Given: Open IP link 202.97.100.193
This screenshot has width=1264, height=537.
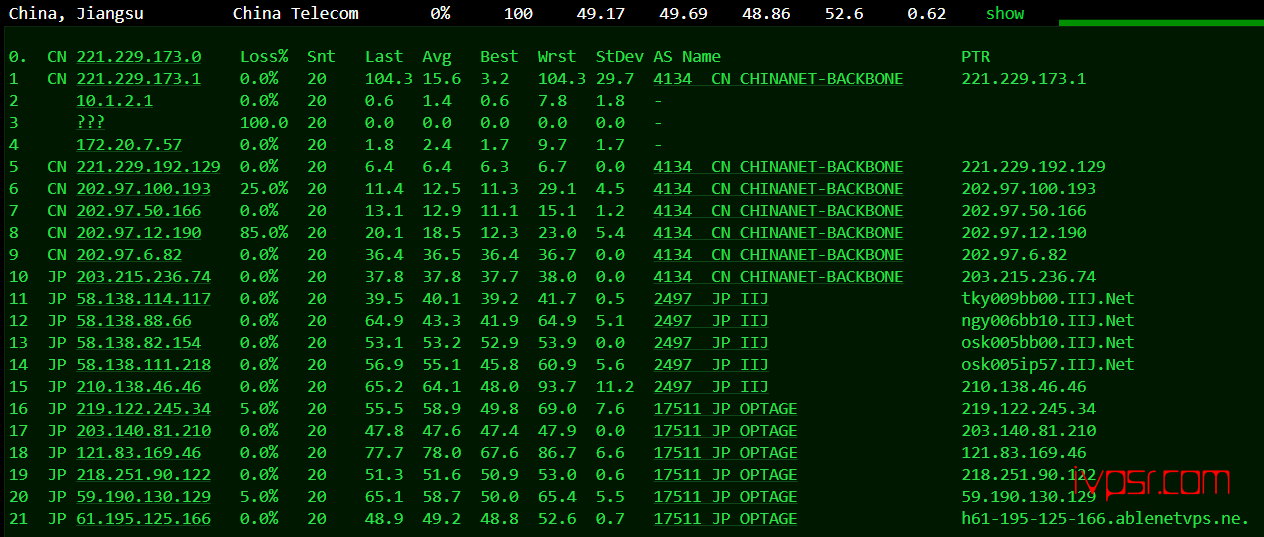Looking at the screenshot, I should pos(144,188).
